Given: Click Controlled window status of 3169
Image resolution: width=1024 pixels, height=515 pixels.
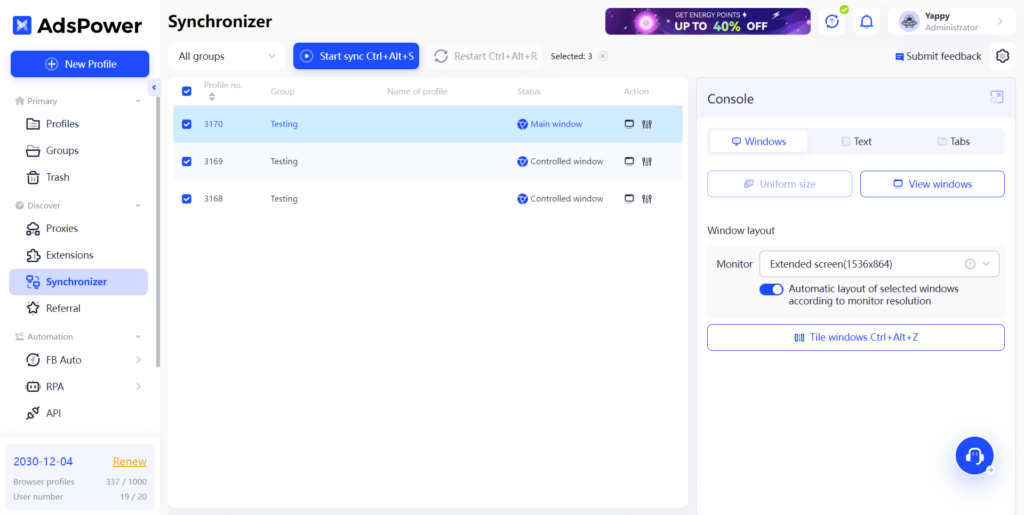Looking at the screenshot, I should click(x=560, y=161).
